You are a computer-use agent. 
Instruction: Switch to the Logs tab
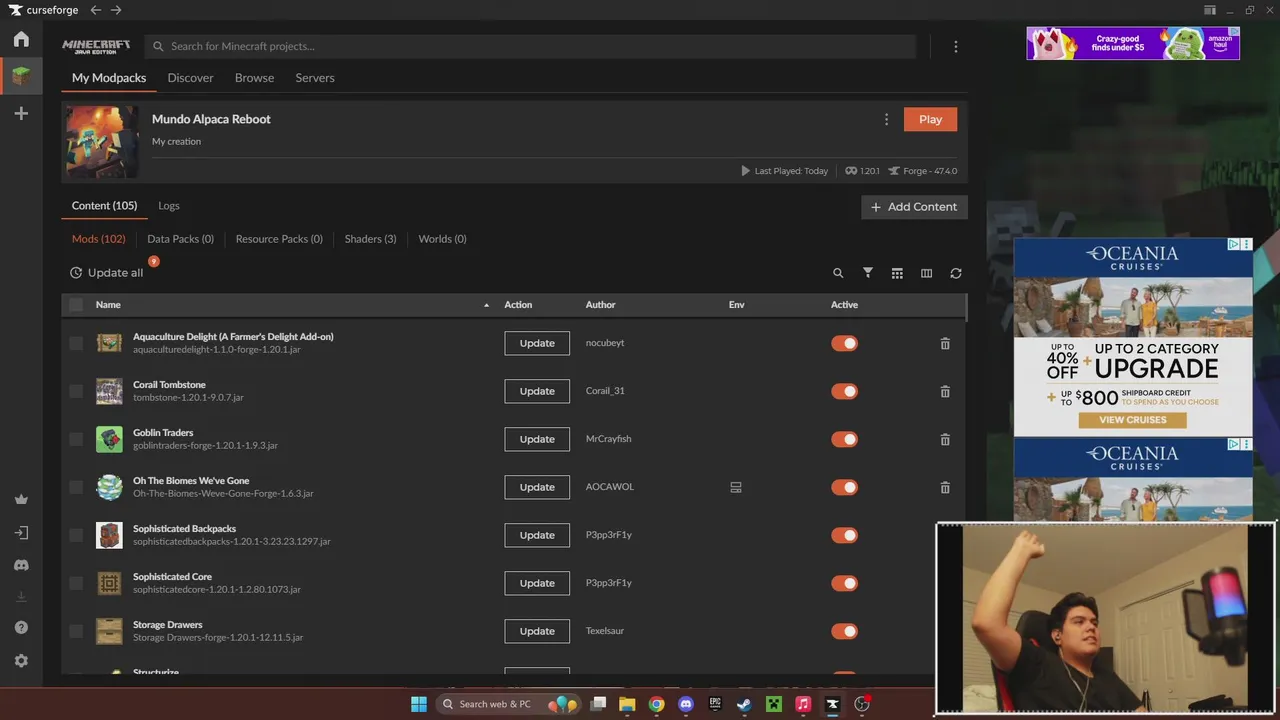pos(169,206)
